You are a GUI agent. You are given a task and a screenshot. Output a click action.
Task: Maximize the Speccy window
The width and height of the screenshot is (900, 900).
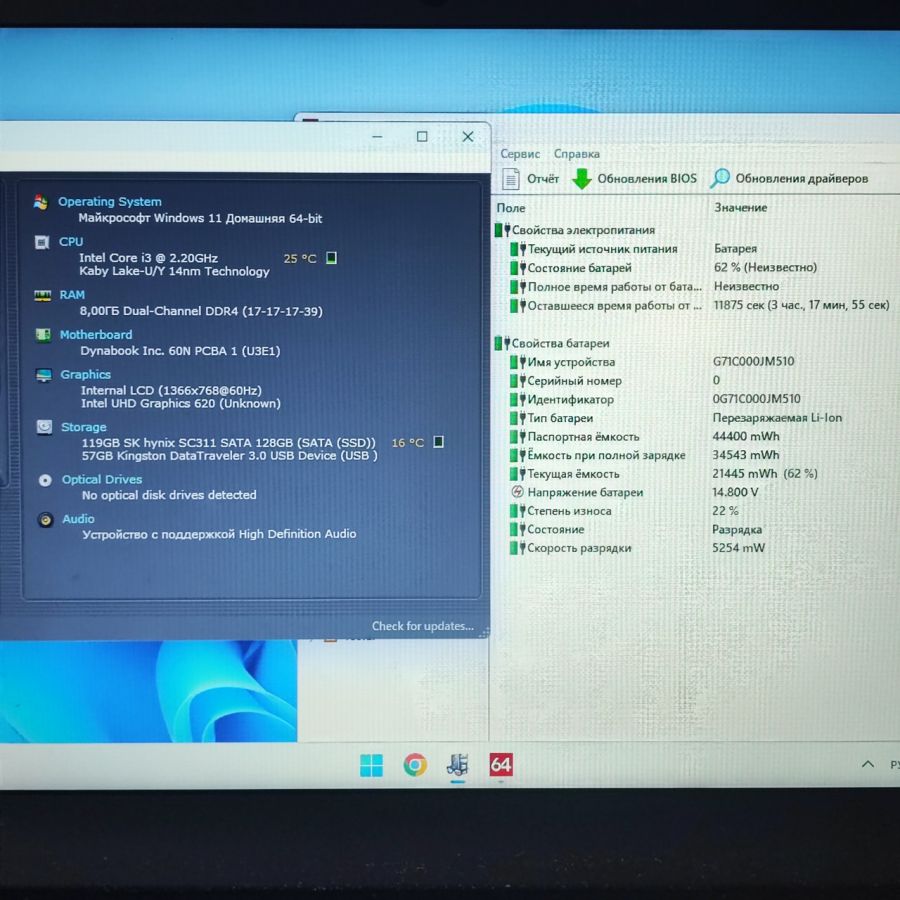pyautogui.click(x=422, y=137)
